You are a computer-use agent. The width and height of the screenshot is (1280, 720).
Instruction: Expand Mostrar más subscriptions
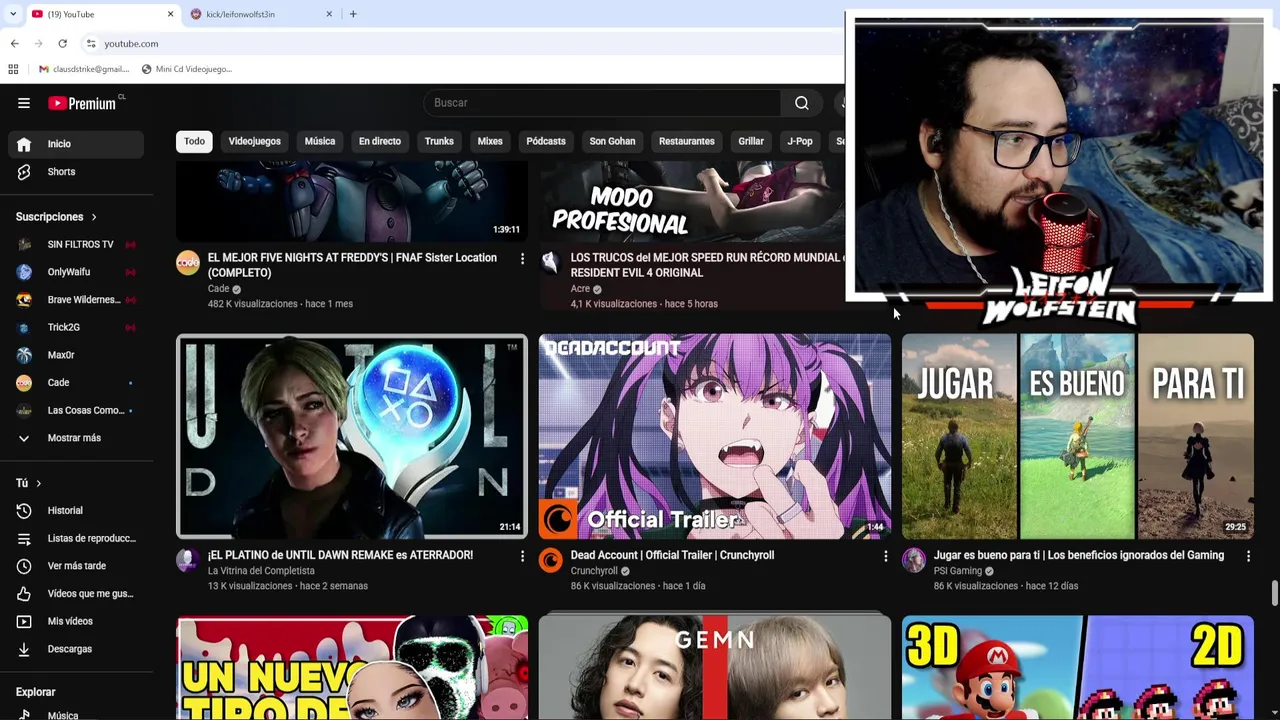(76, 438)
